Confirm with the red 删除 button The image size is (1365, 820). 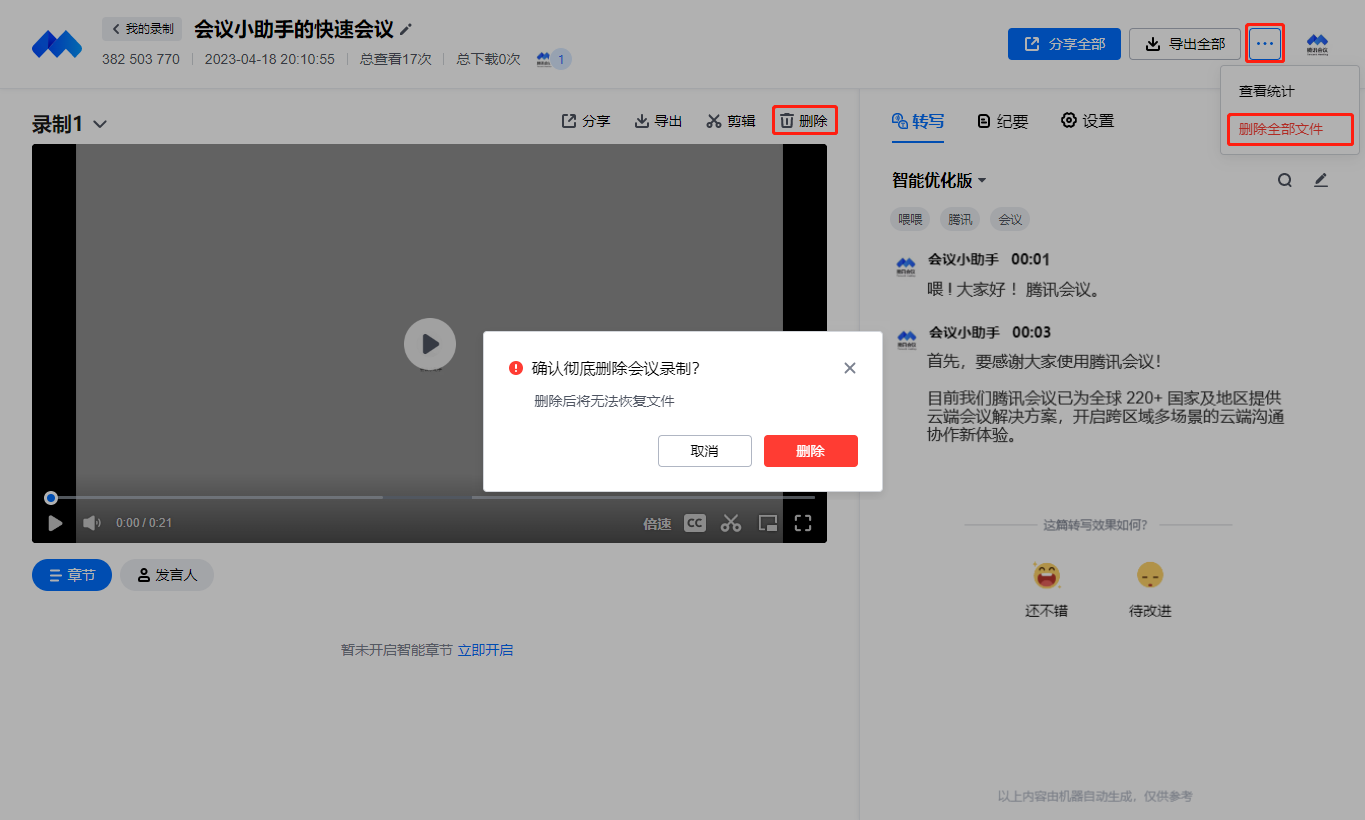tap(810, 451)
